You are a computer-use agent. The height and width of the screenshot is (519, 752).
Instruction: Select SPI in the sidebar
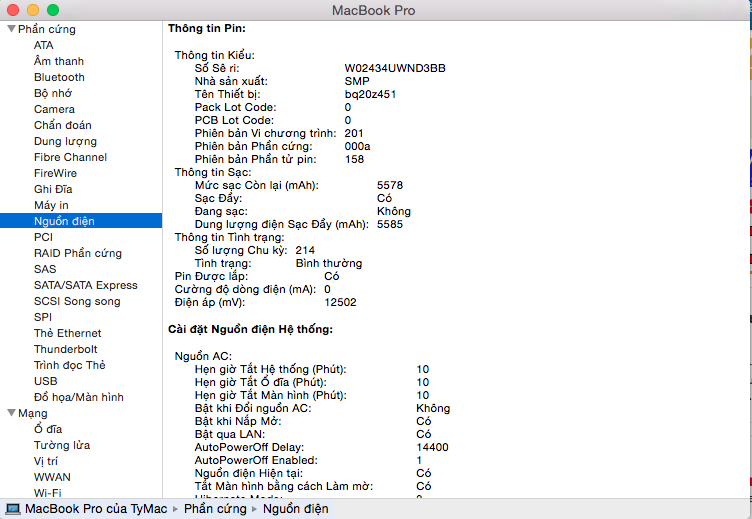pos(43,317)
